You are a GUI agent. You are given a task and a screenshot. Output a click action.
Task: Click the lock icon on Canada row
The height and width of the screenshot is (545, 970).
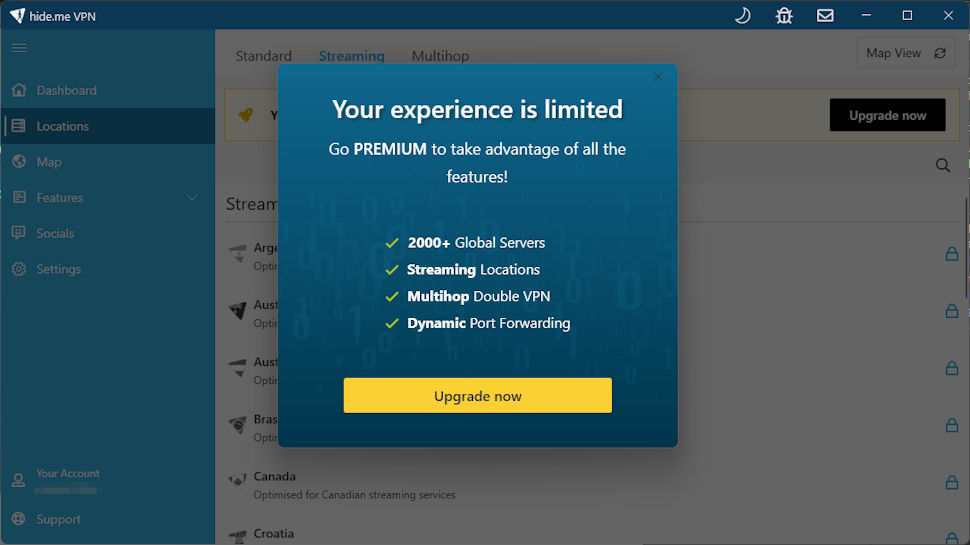pyautogui.click(x=952, y=482)
